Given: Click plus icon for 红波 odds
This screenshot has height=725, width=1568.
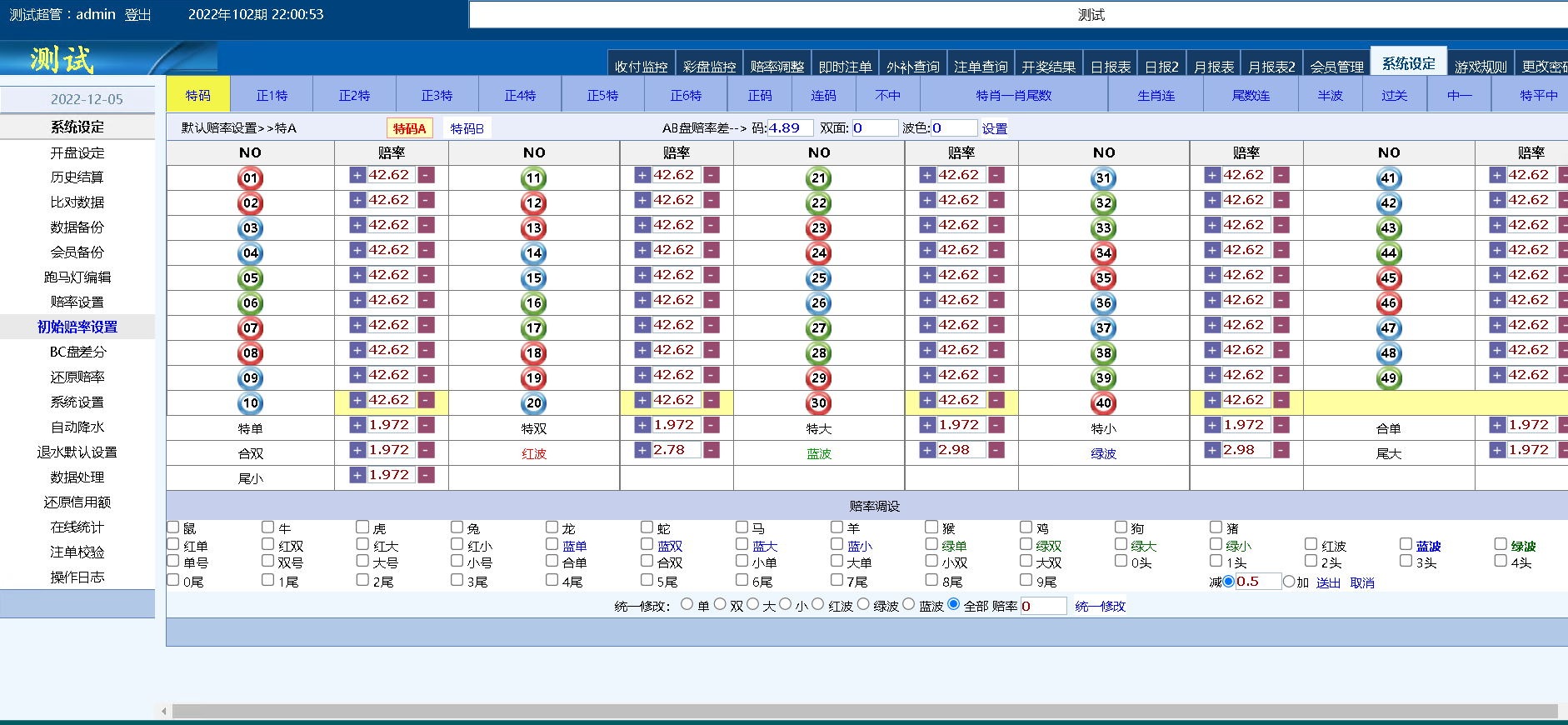Looking at the screenshot, I should pyautogui.click(x=642, y=450).
